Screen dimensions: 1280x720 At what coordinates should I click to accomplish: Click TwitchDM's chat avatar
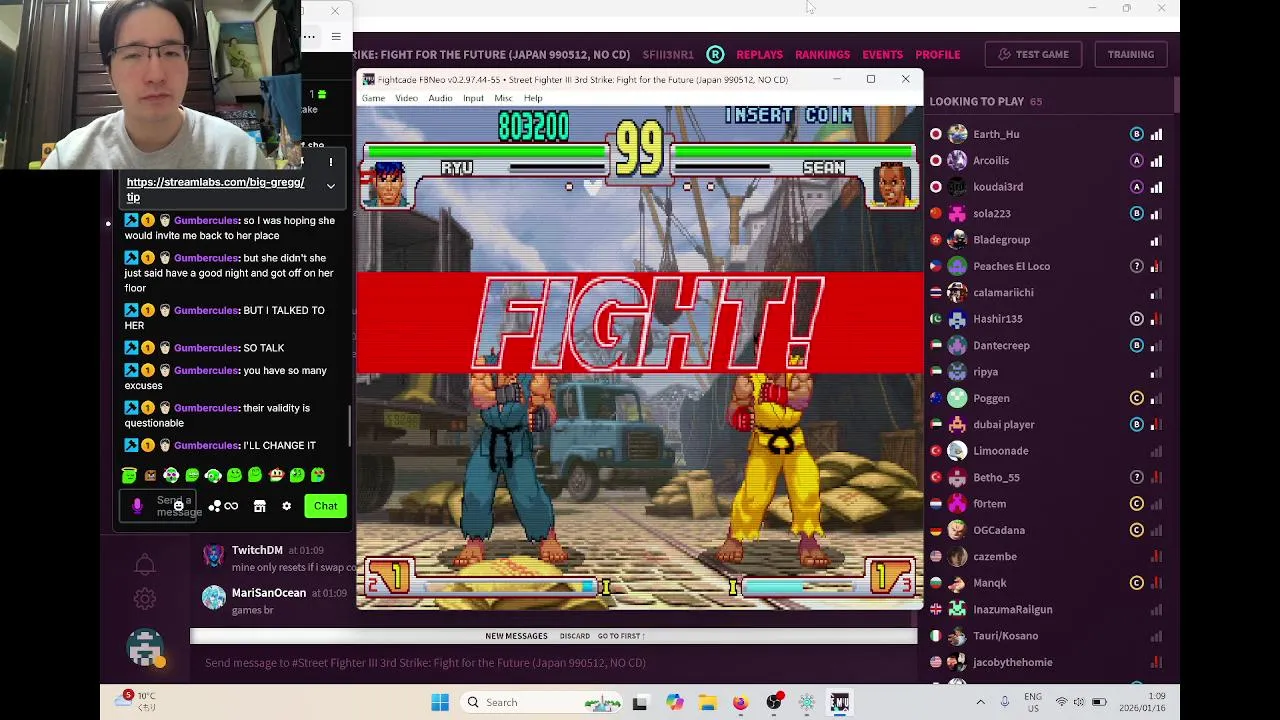[x=213, y=554]
